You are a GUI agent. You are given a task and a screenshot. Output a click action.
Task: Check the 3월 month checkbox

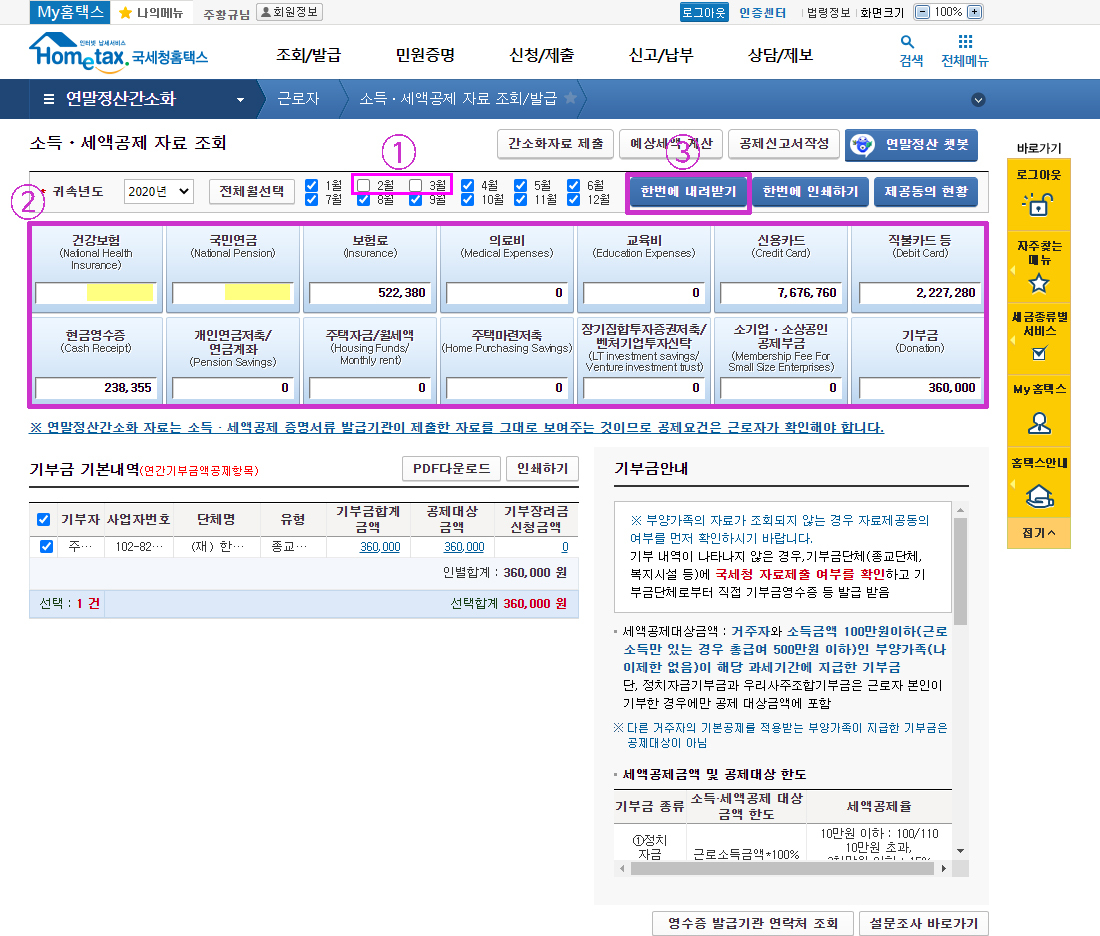pyautogui.click(x=416, y=185)
